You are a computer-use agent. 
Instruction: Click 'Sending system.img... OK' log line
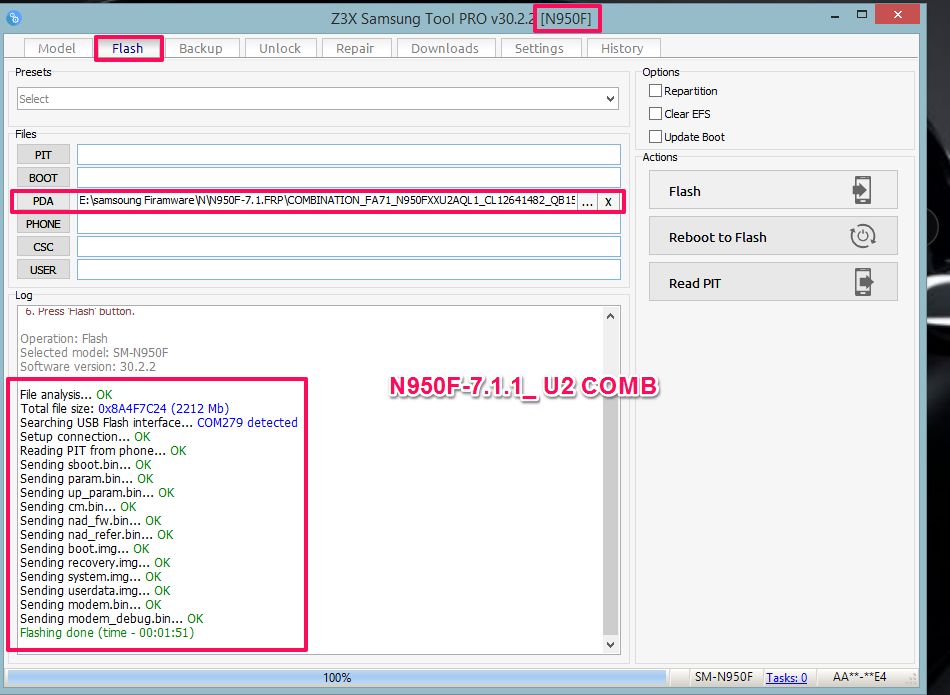point(91,577)
